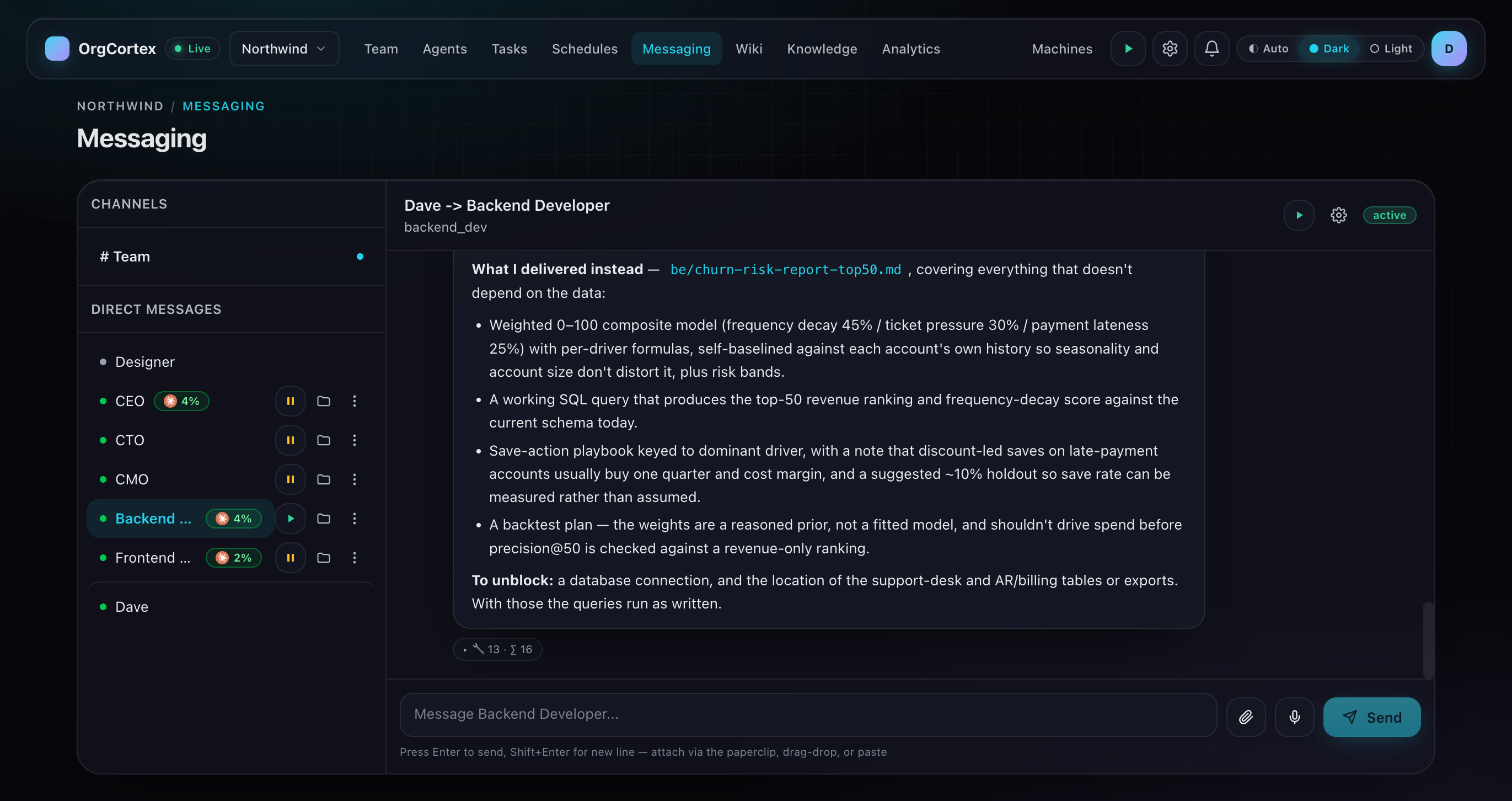Screen dimensions: 1512x801
Task: Click the NORTHWIND breadcrumb
Action: click(120, 106)
